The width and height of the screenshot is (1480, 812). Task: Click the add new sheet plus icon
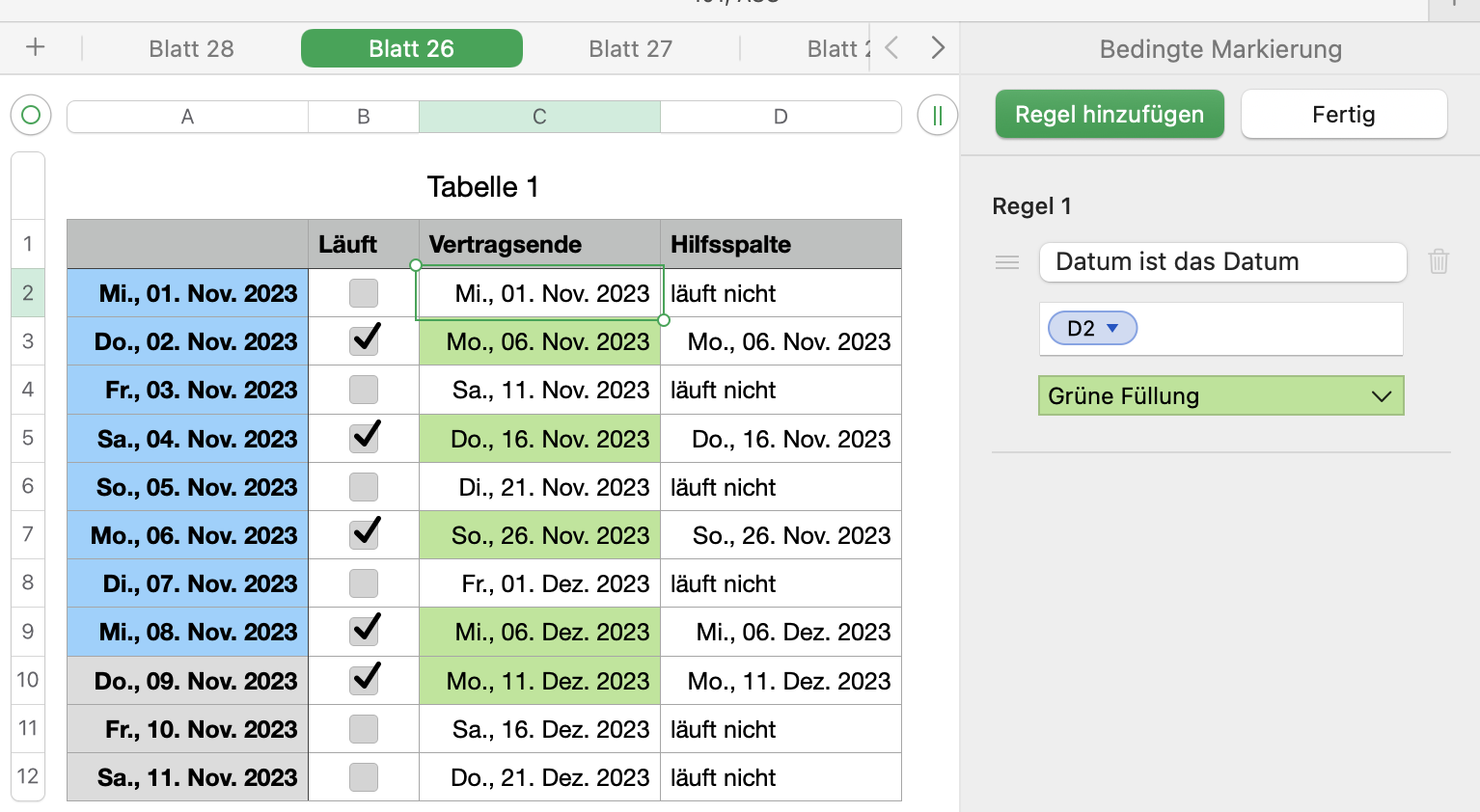(36, 47)
